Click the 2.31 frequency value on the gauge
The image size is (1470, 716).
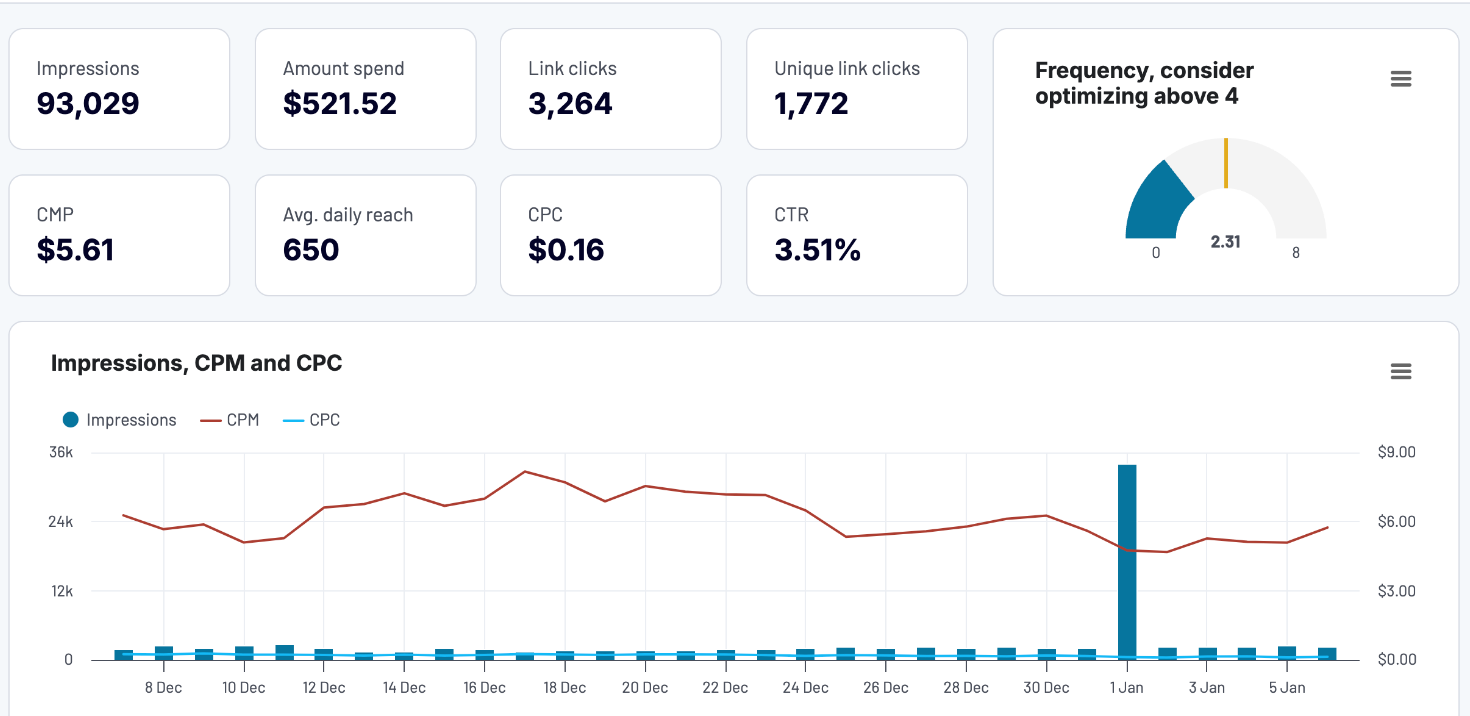1226,241
